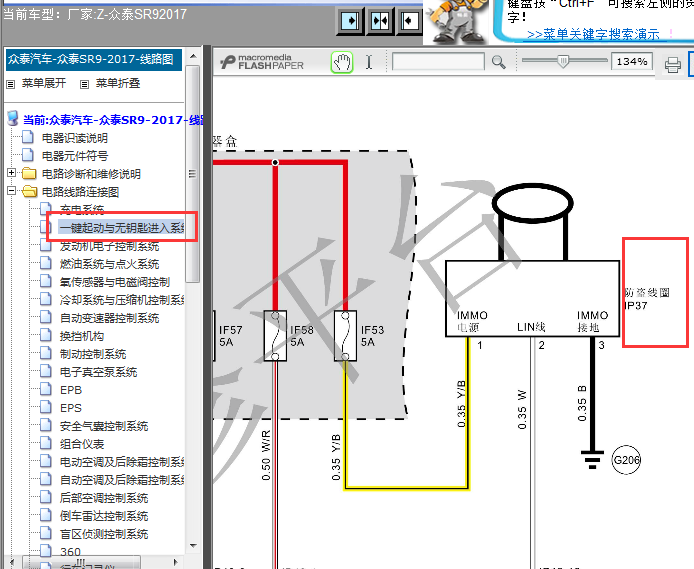
Task: Open 换挡机构 diagram
Action: [82, 336]
